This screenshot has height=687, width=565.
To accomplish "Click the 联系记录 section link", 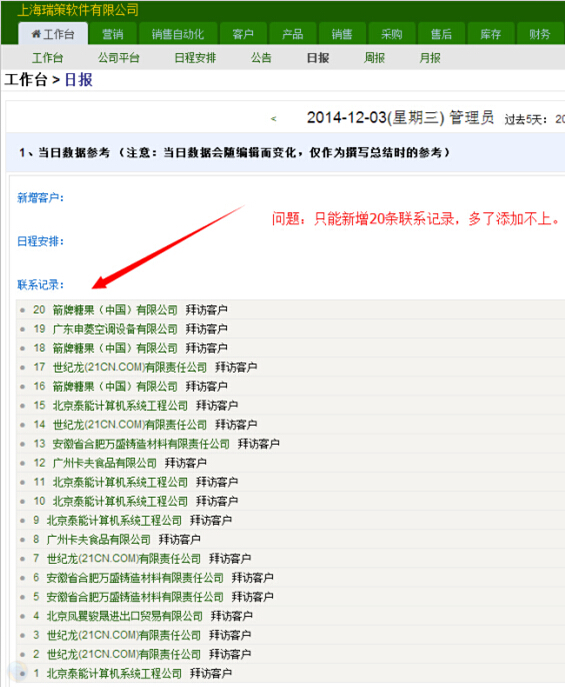I will [40, 285].
